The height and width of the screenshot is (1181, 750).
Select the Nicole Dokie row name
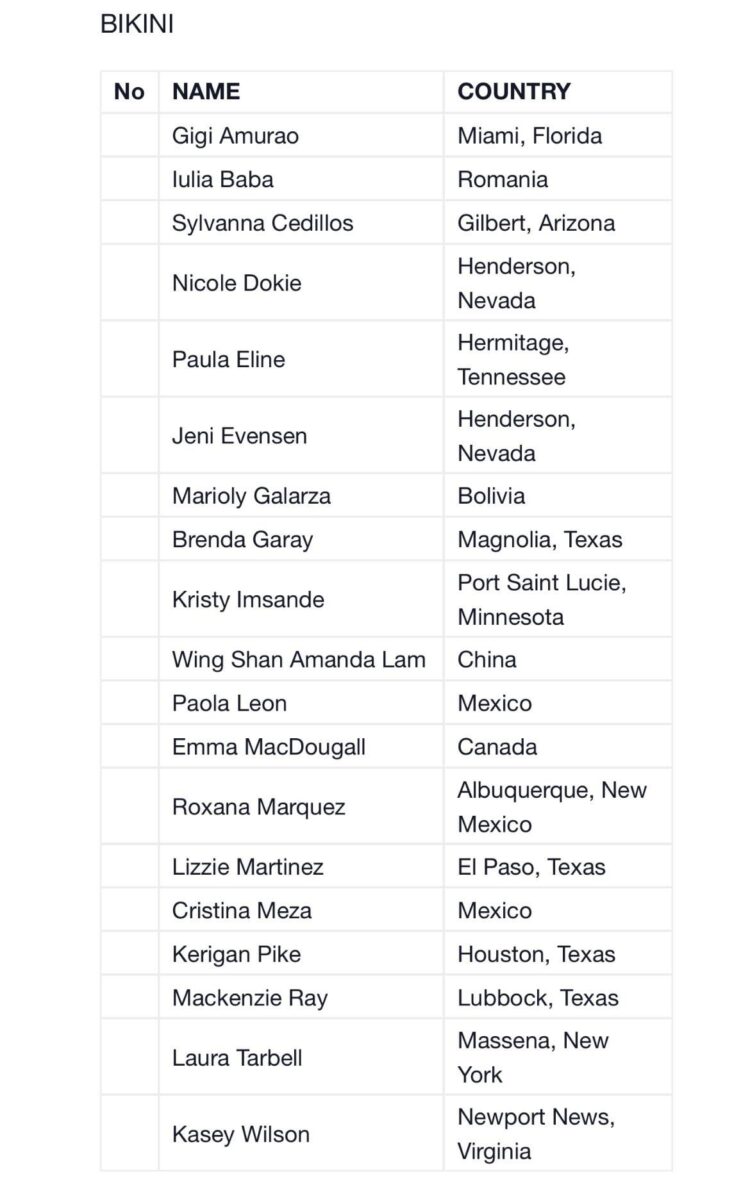coord(236,283)
